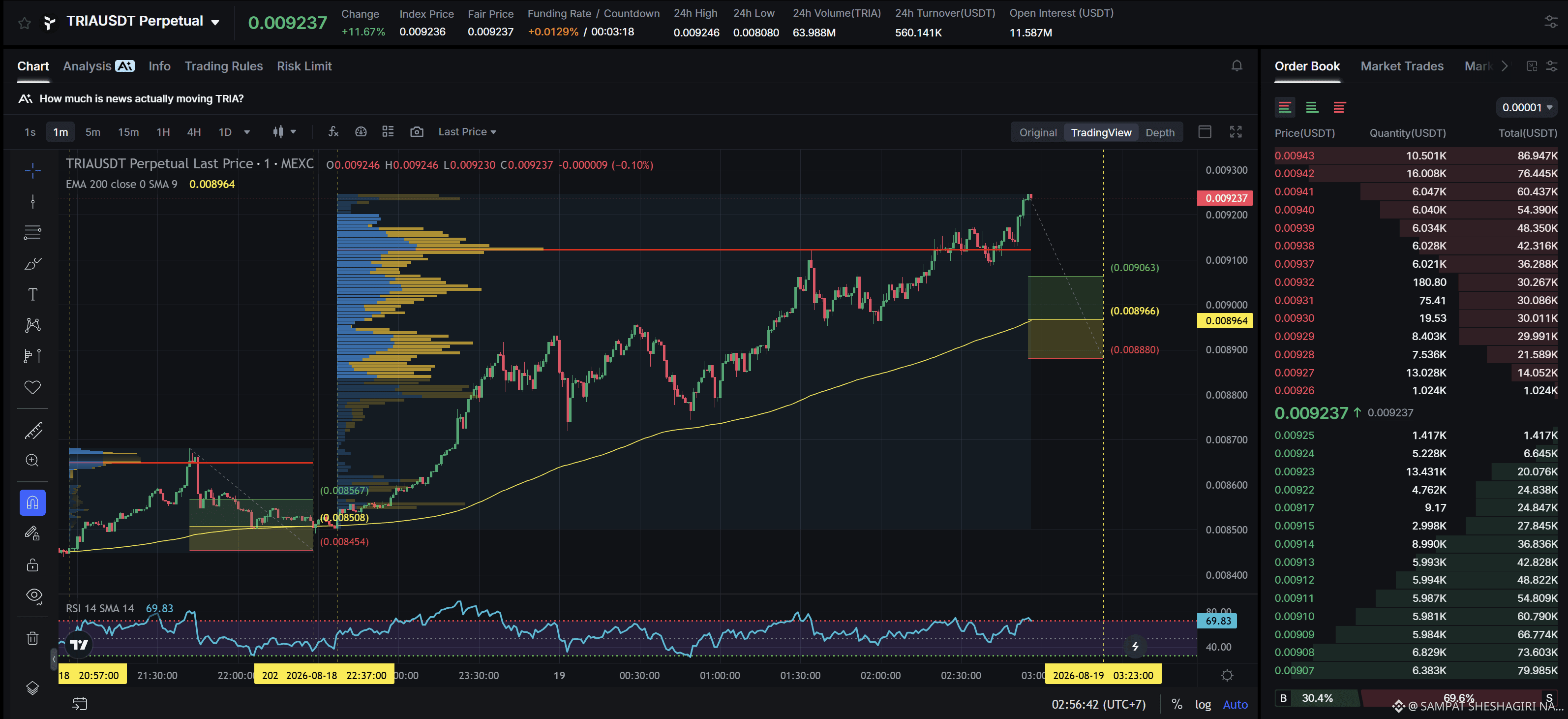Select the 15m timeframe
Viewport: 1568px width, 719px height.
(x=128, y=131)
